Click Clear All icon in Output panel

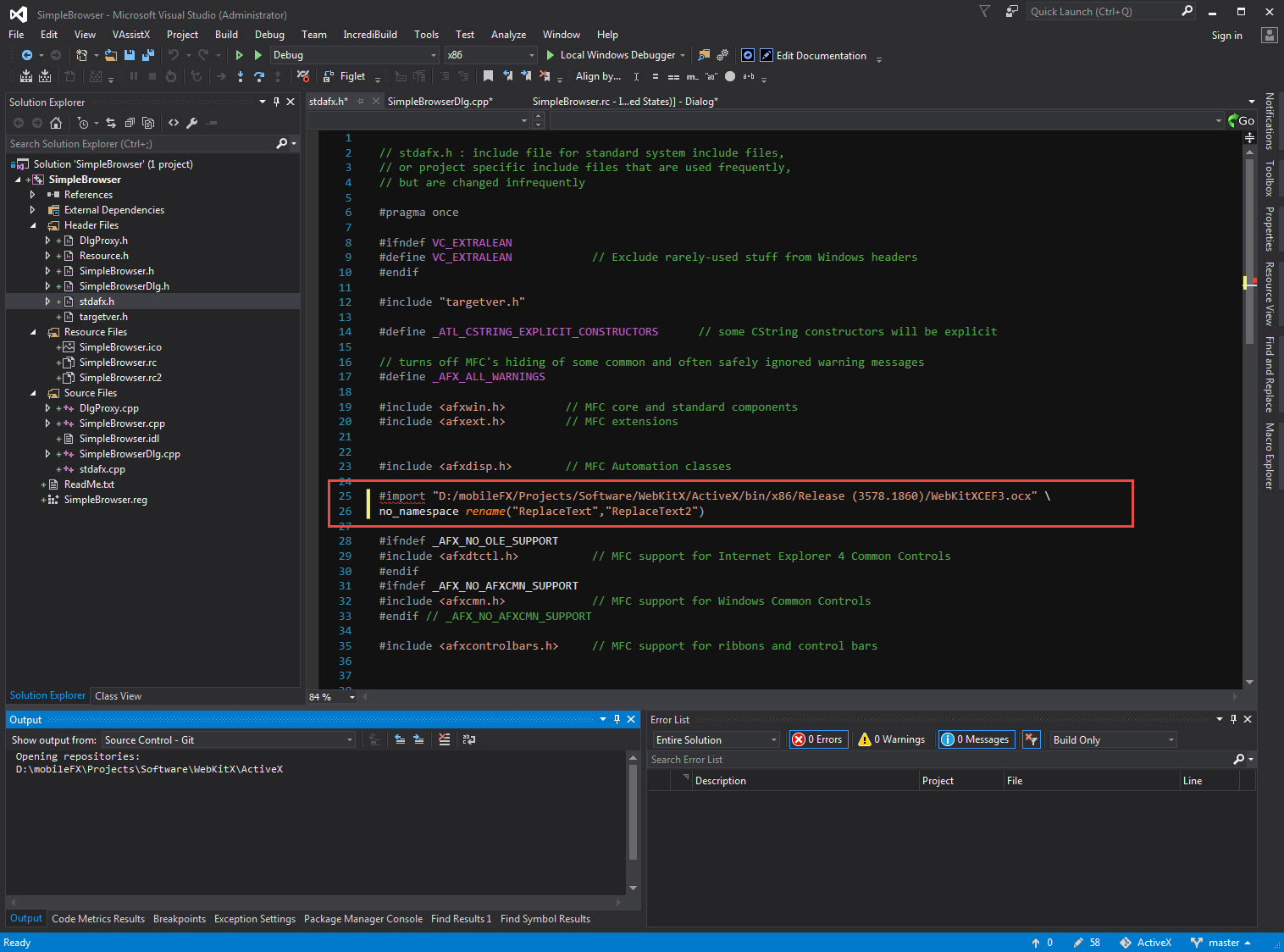445,739
